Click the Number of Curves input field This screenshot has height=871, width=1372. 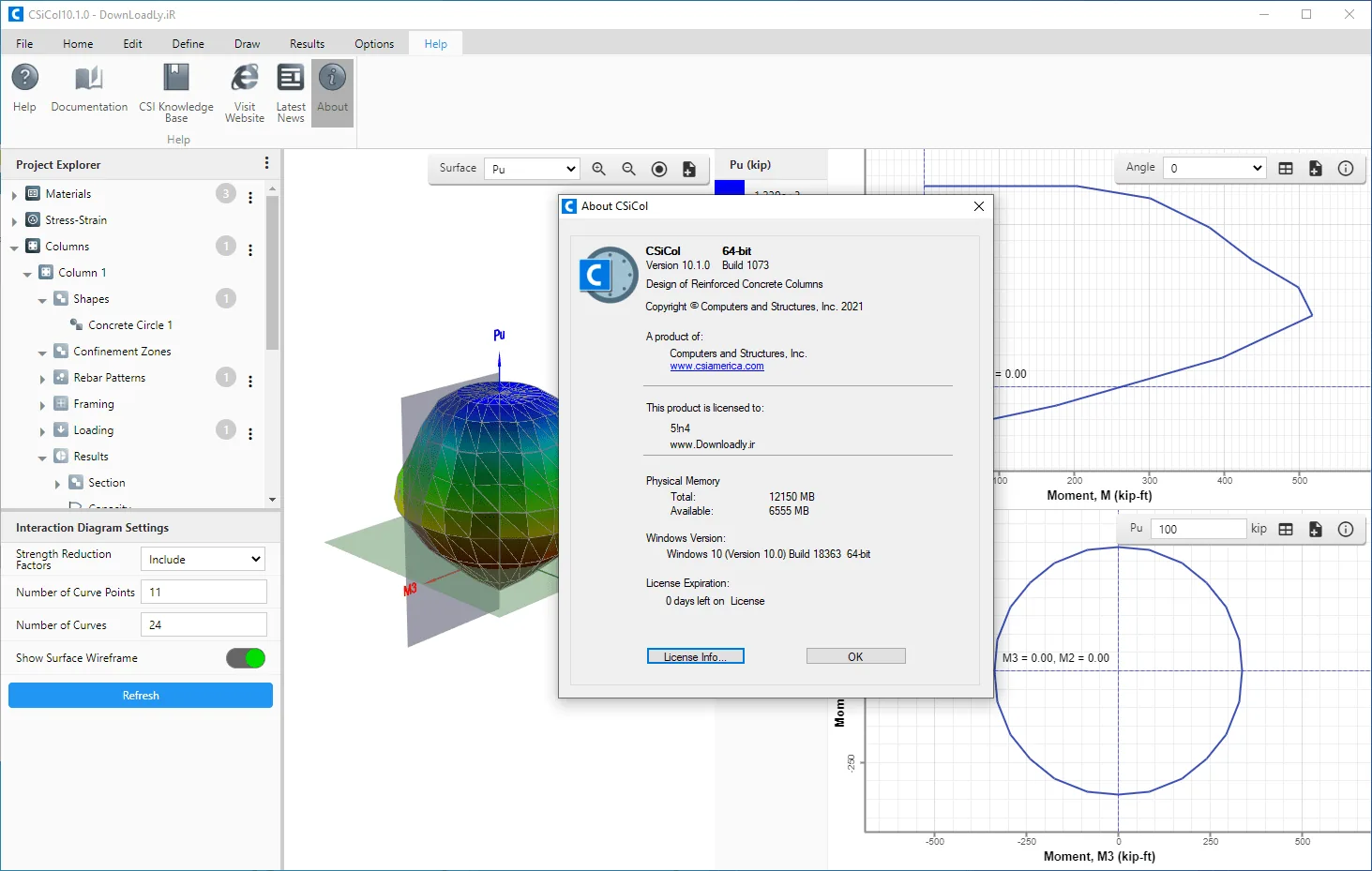[204, 624]
